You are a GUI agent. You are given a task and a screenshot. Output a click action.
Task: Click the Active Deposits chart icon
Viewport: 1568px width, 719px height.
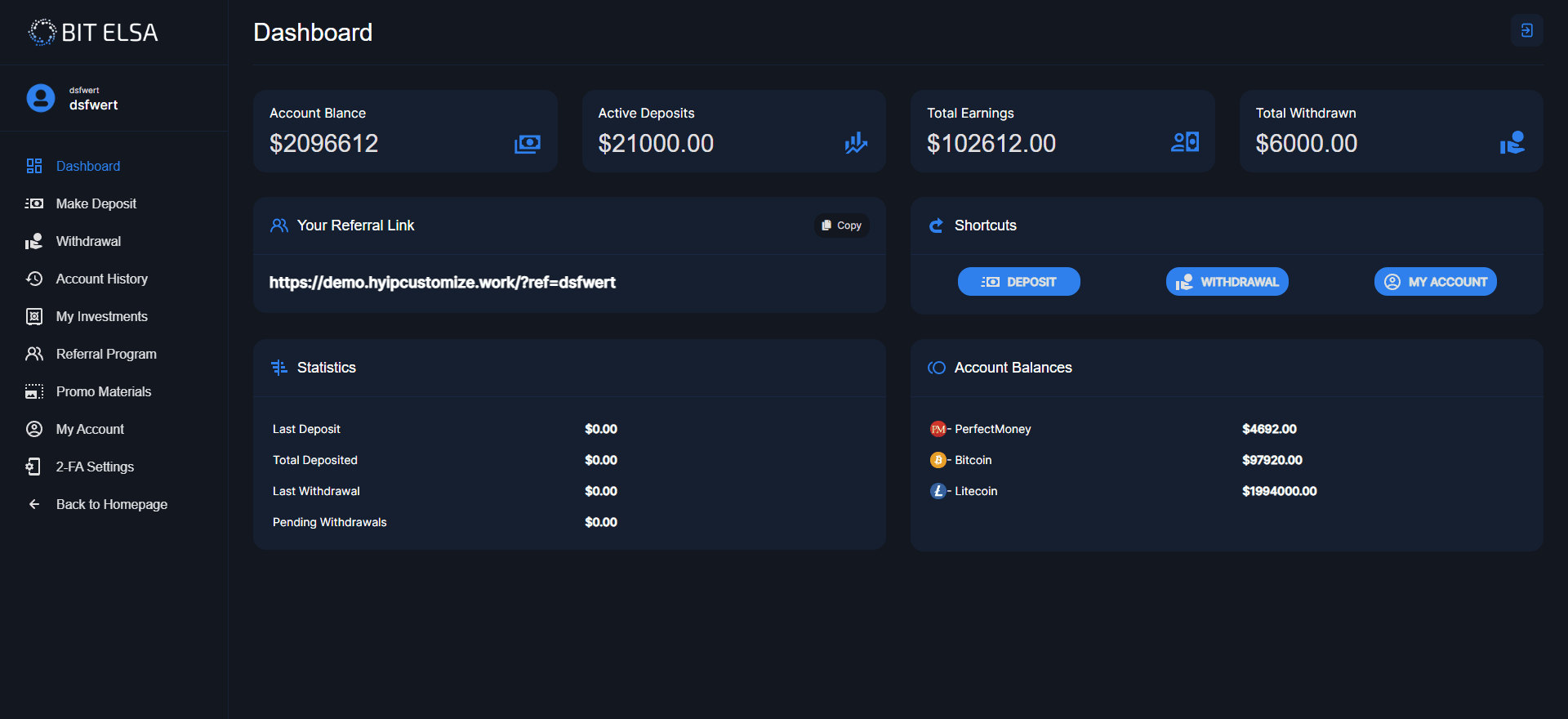856,143
